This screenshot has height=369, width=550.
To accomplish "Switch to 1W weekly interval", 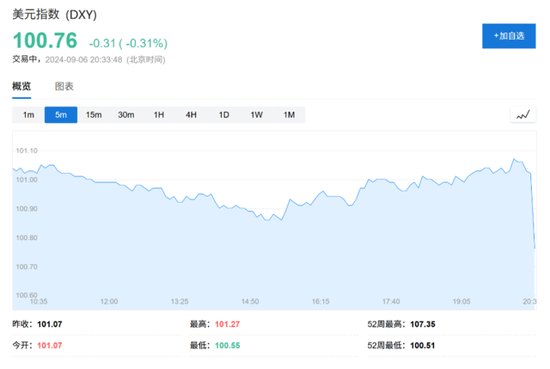I will (x=256, y=115).
